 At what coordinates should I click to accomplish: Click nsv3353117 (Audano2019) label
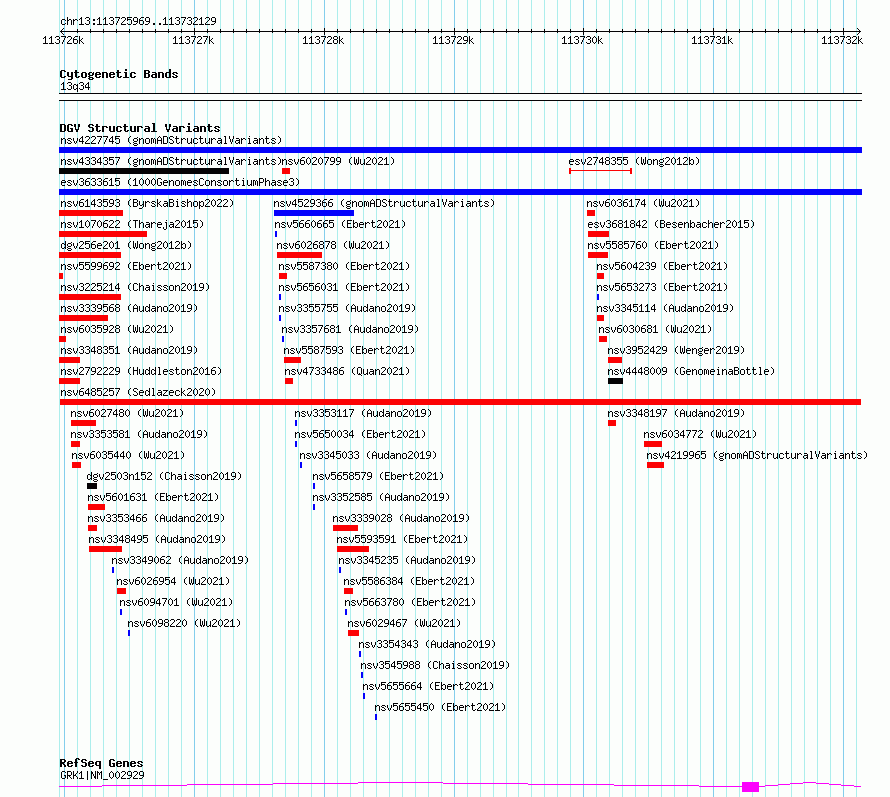(363, 413)
